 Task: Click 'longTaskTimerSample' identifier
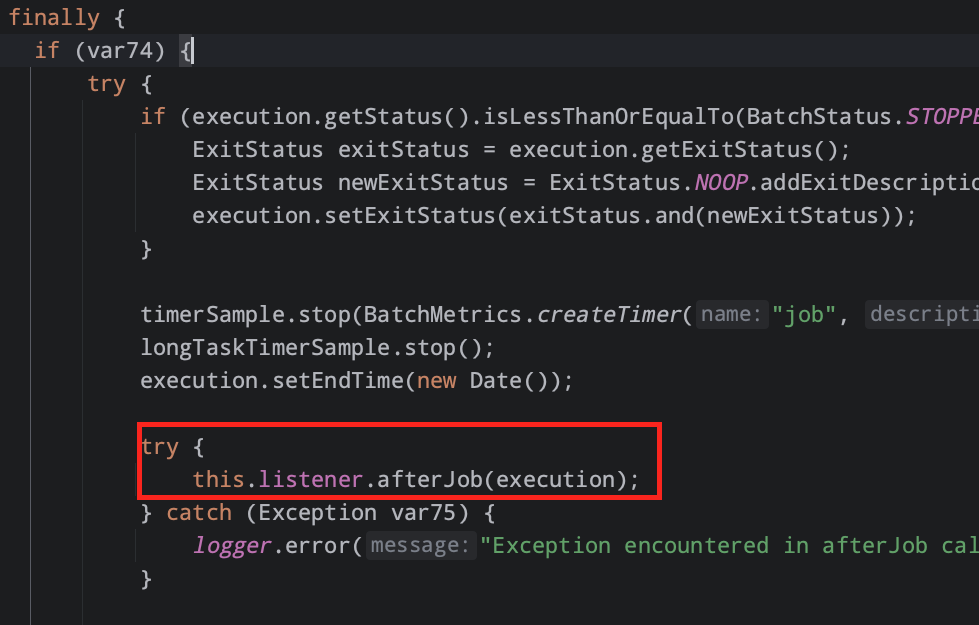click(265, 348)
